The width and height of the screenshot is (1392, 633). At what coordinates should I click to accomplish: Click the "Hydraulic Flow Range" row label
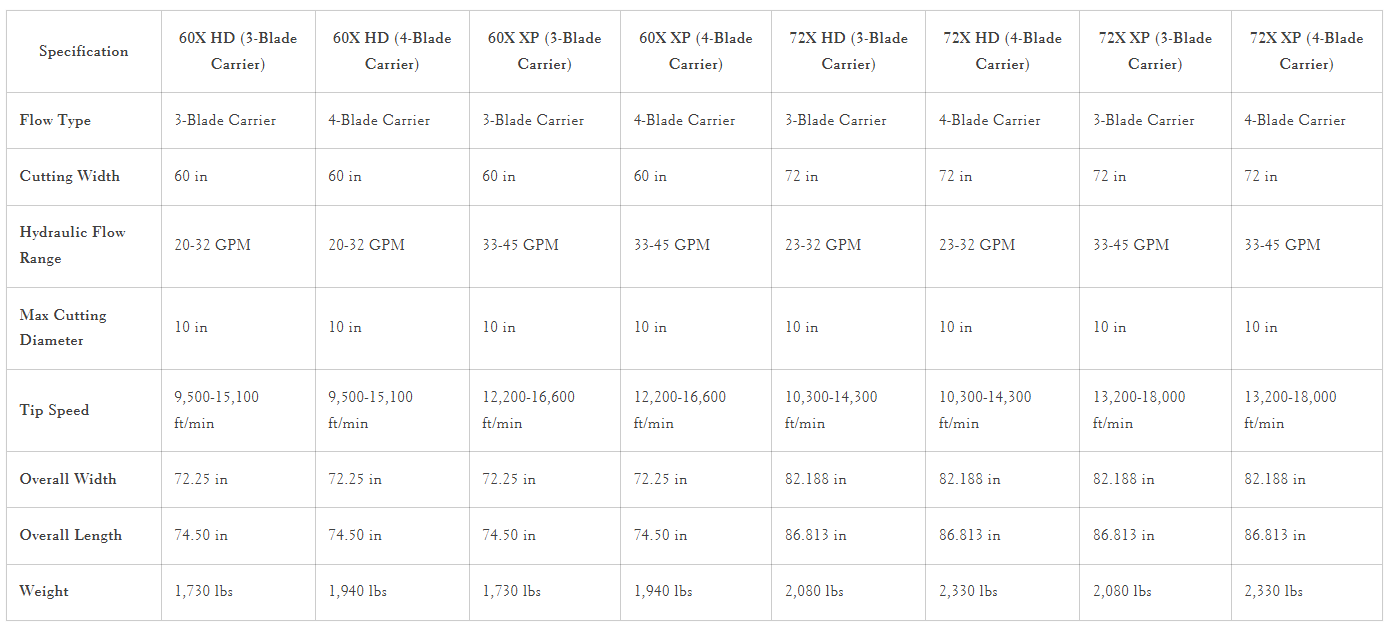point(72,245)
